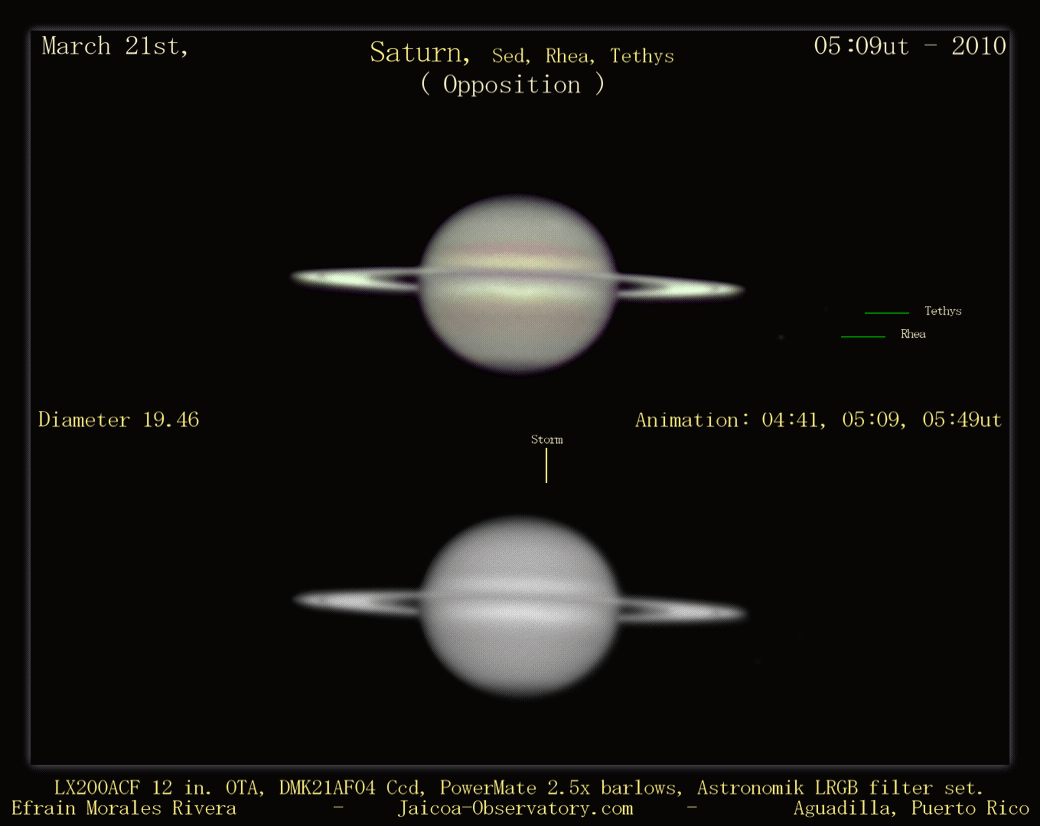Screen dimensions: 1040x826
Task: Click the 'Aguadilla, Puerto Rico' location text
Action: (911, 809)
